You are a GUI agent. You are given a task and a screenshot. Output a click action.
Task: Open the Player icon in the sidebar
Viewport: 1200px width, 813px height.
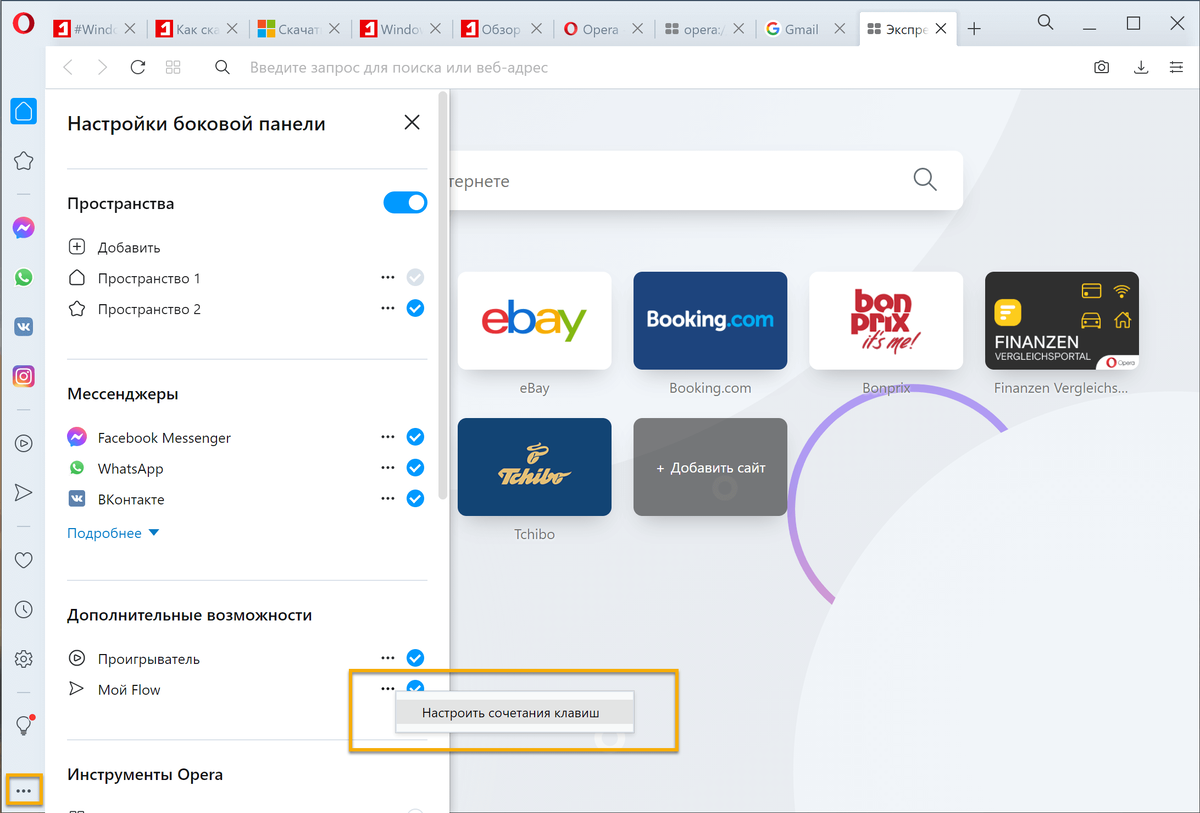click(24, 443)
